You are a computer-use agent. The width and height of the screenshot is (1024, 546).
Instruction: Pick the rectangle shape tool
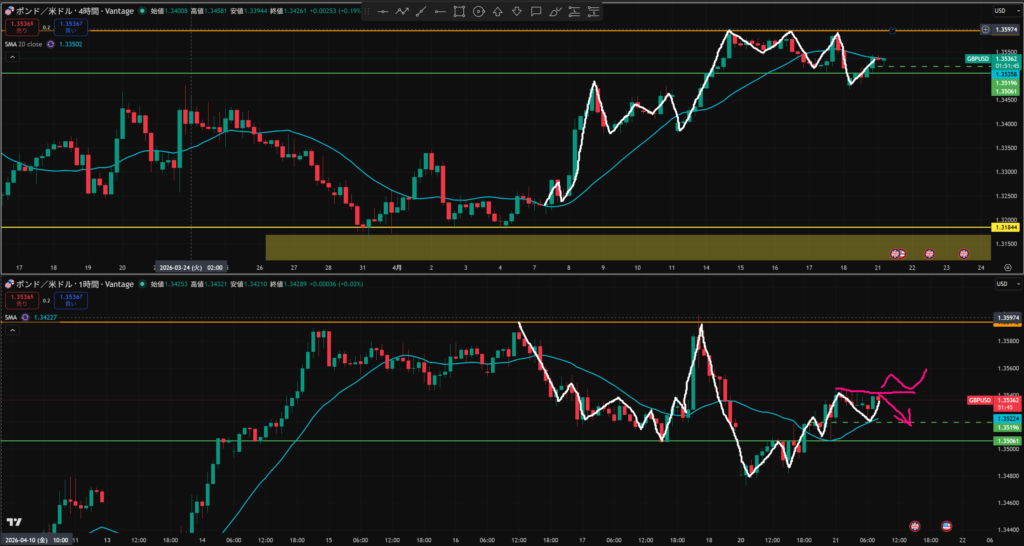459,12
